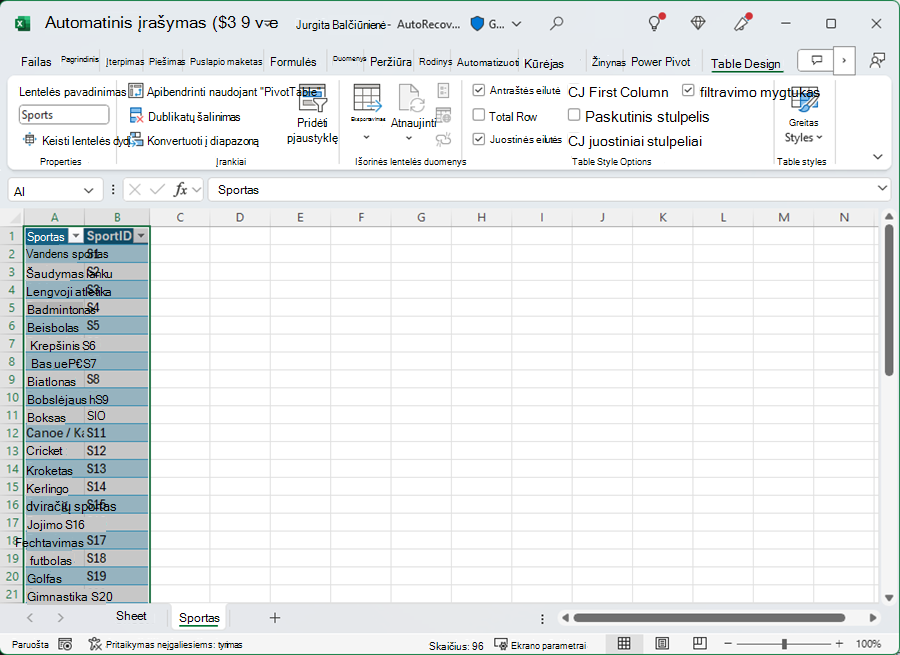
Task: Open the SportID column filter dropdown
Action: (141, 236)
